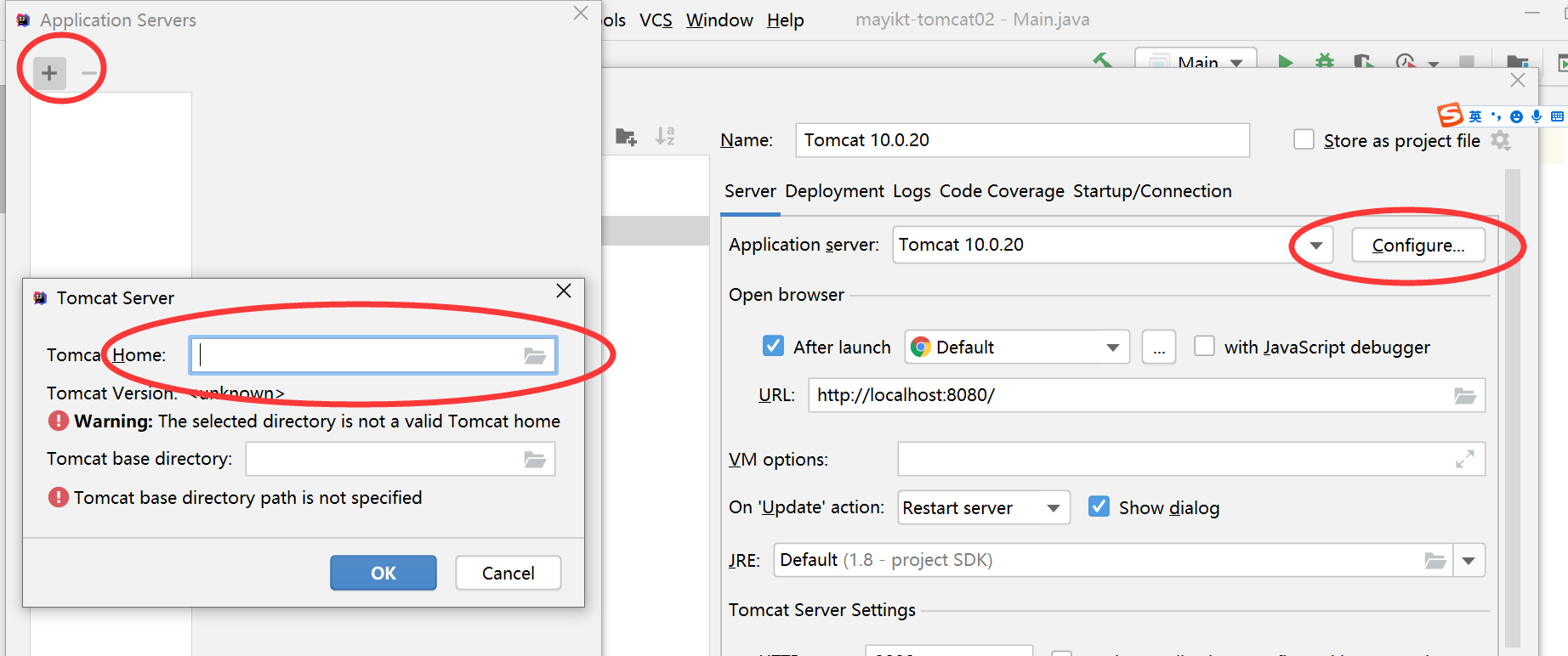Viewport: 1568px width, 656px height.
Task: Switch to Code Coverage tab
Action: [1002, 191]
